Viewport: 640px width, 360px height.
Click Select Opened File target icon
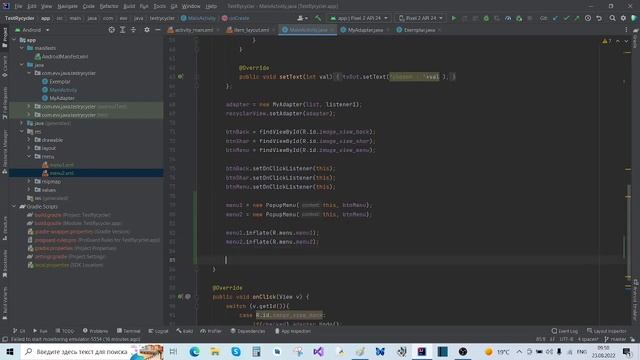(111, 30)
